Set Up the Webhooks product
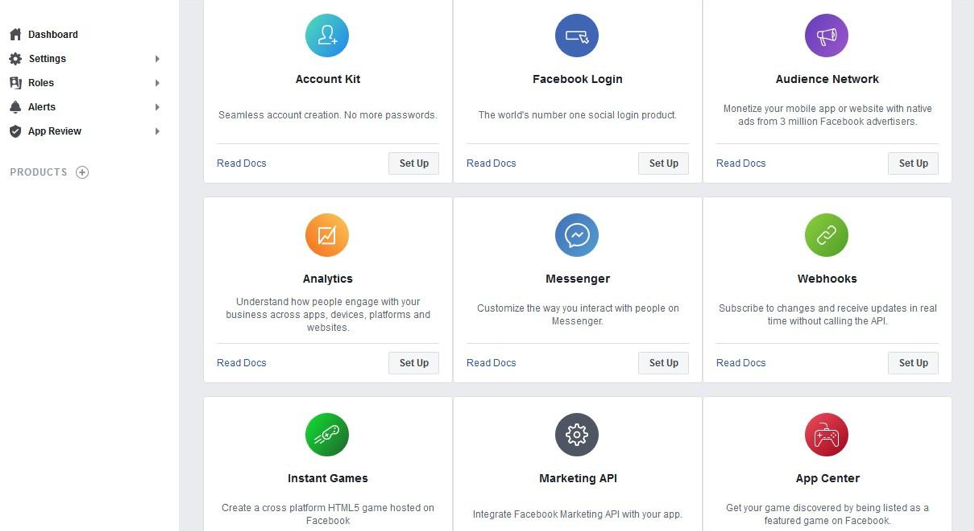Image resolution: width=974 pixels, height=531 pixels. click(913, 363)
